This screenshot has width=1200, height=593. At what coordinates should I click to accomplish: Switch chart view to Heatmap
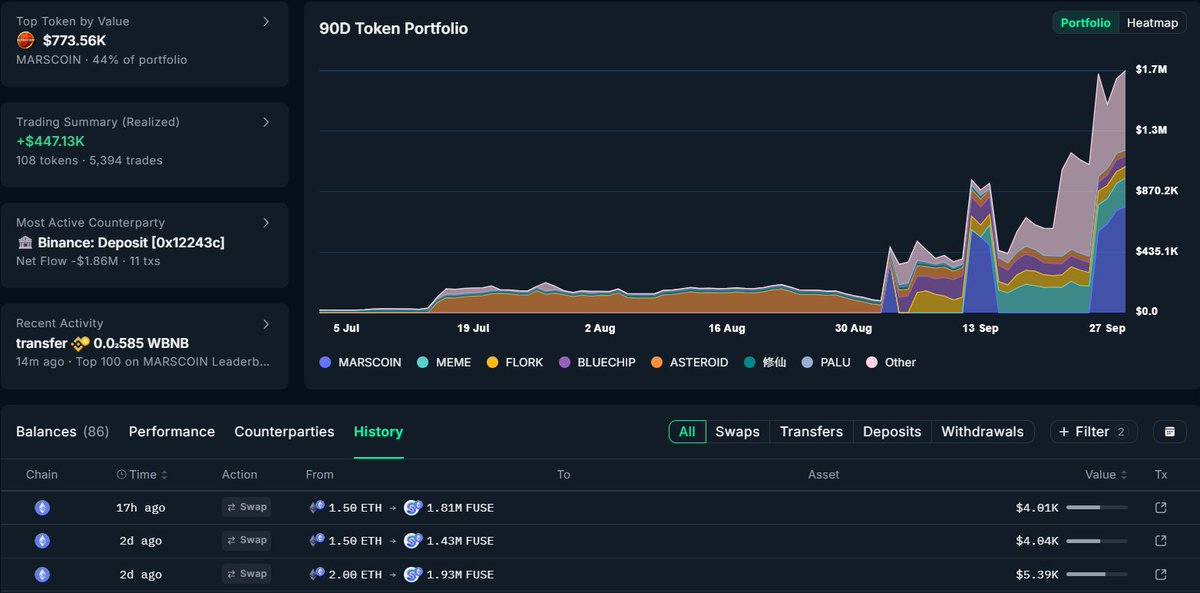point(1152,23)
